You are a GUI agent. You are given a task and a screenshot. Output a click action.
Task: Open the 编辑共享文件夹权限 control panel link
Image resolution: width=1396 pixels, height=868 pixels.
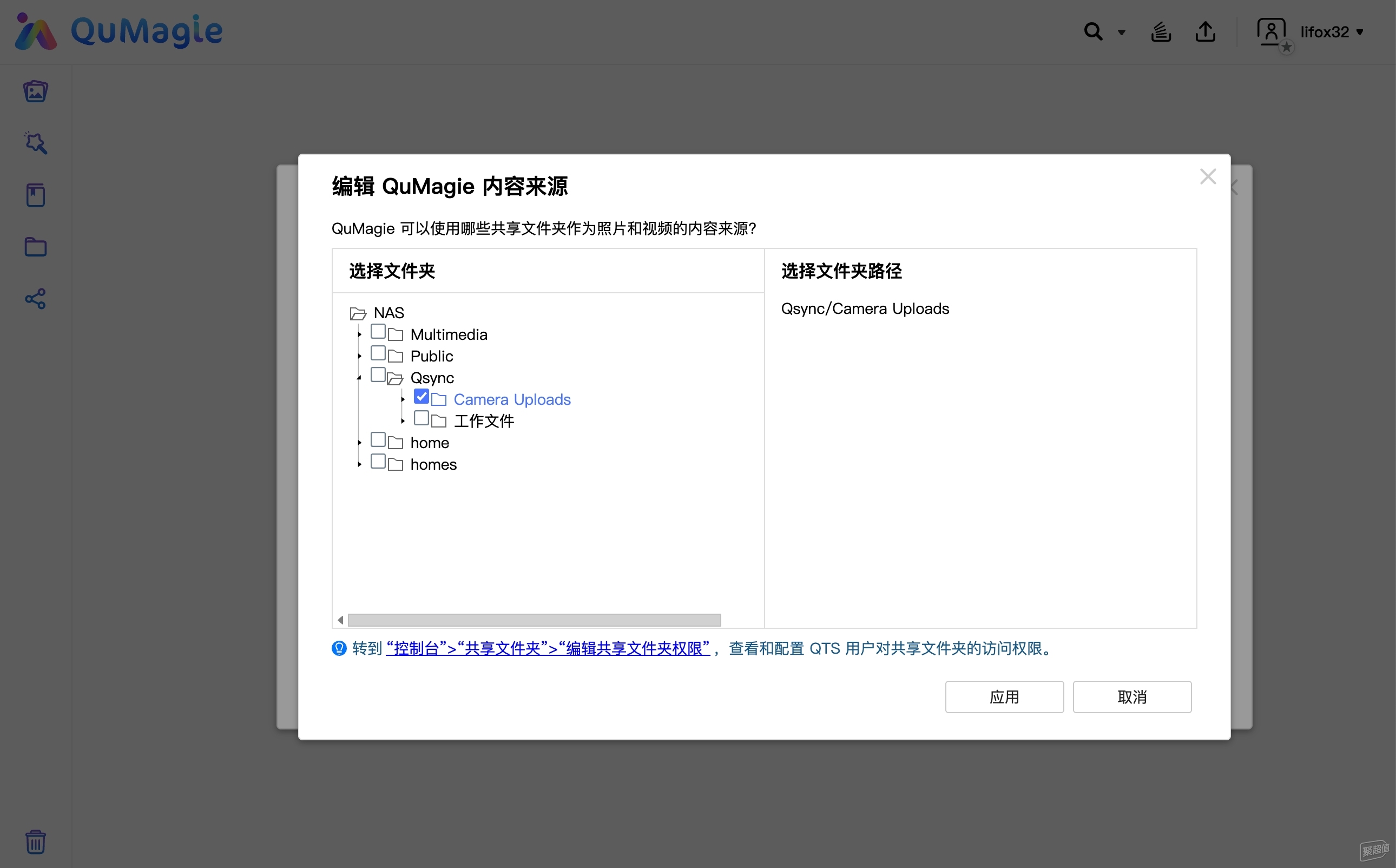(x=548, y=648)
